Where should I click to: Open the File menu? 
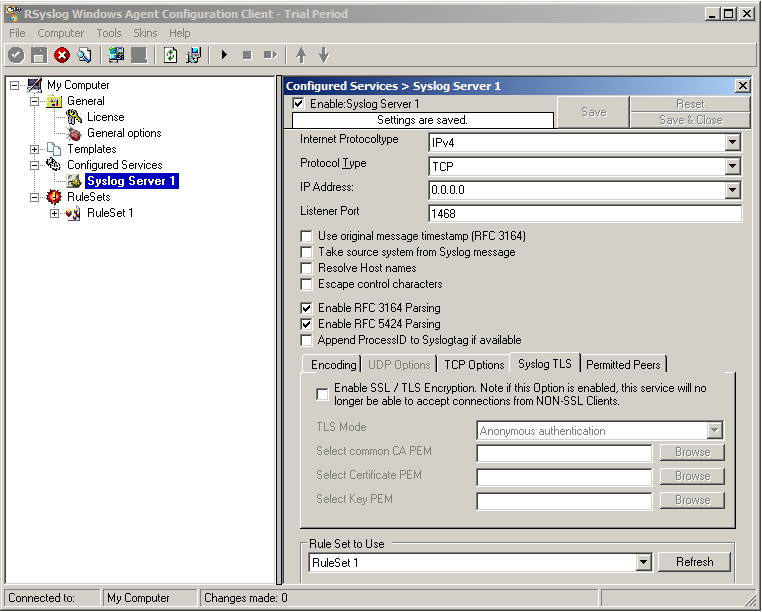click(x=17, y=33)
